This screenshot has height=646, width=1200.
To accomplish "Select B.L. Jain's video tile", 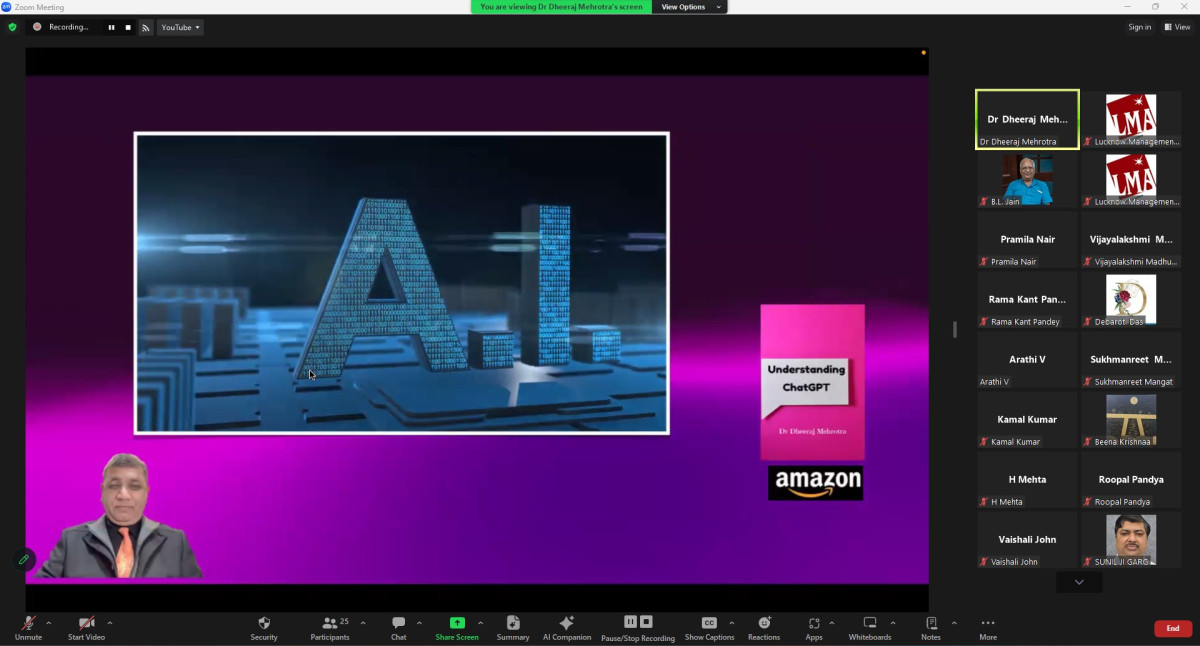I will point(1027,180).
